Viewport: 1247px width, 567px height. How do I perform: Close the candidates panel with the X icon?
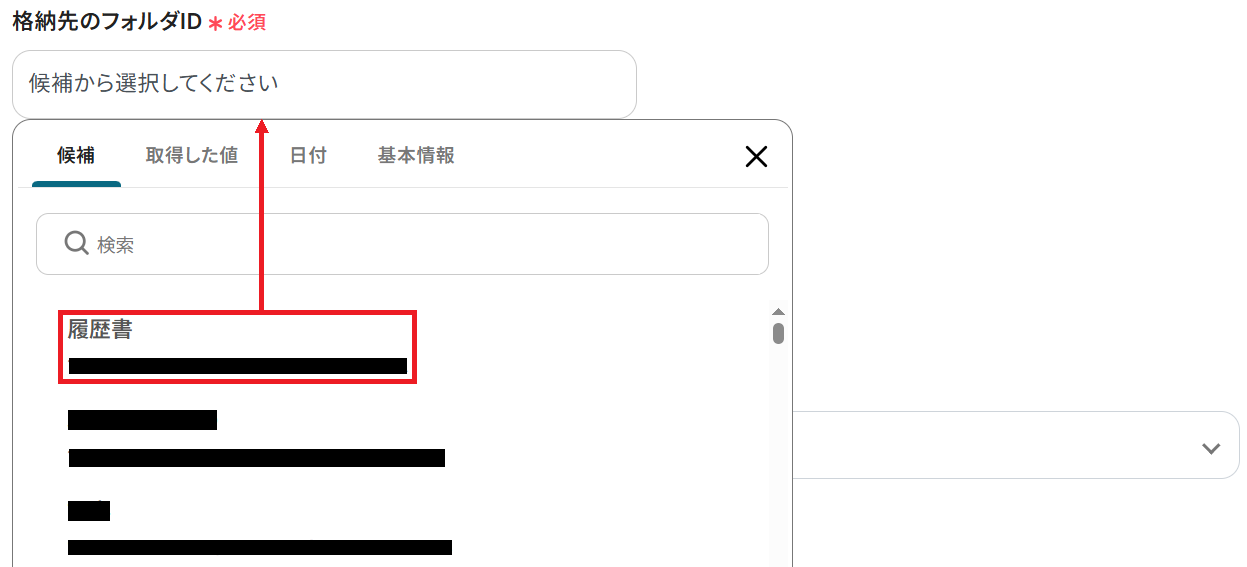(757, 156)
